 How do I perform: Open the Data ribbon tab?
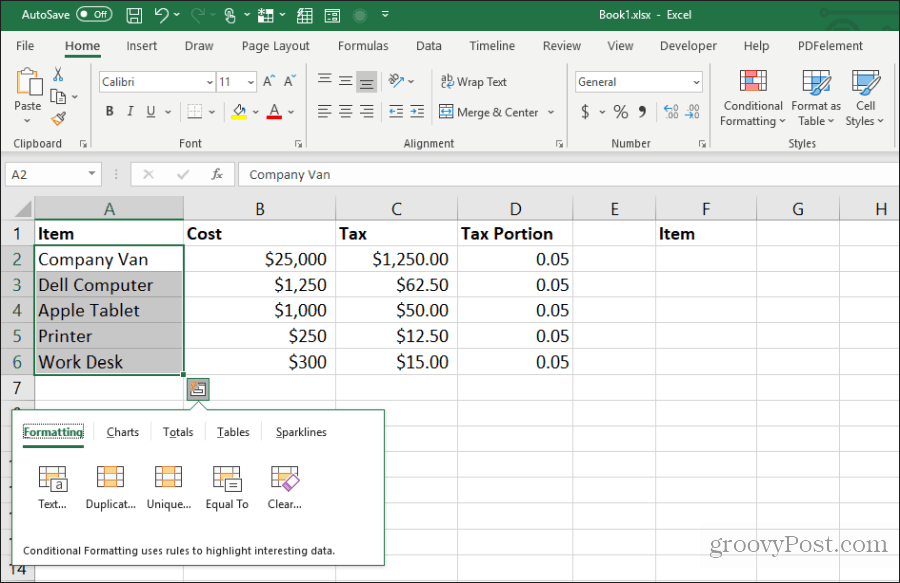tap(429, 46)
